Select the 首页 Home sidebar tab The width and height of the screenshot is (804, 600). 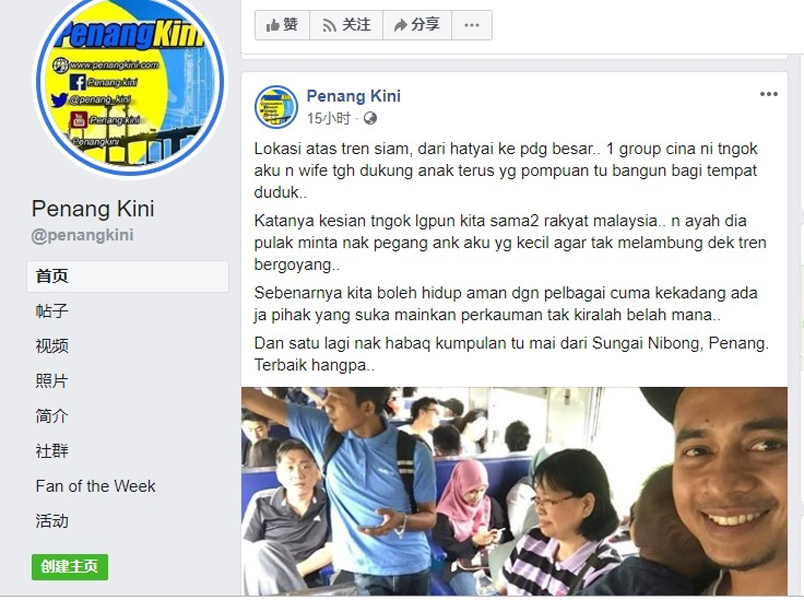pyautogui.click(x=128, y=276)
